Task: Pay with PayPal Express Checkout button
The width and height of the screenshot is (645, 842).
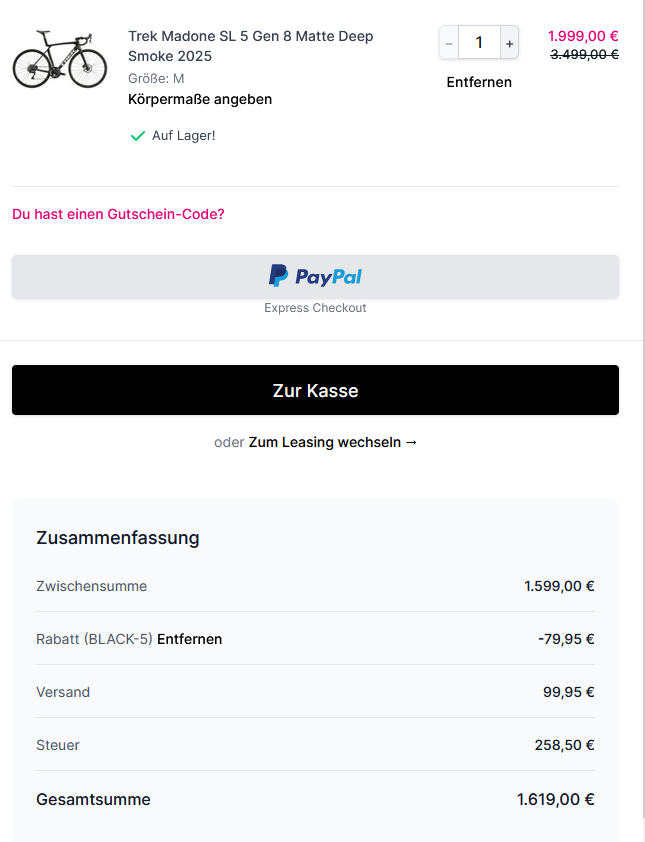Action: (315, 277)
